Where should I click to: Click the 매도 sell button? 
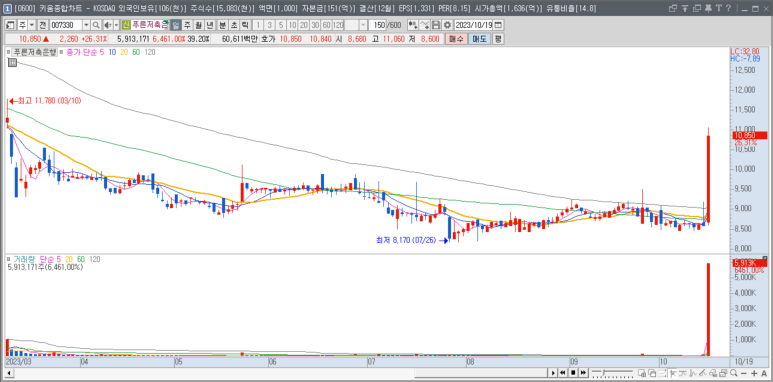[480, 39]
